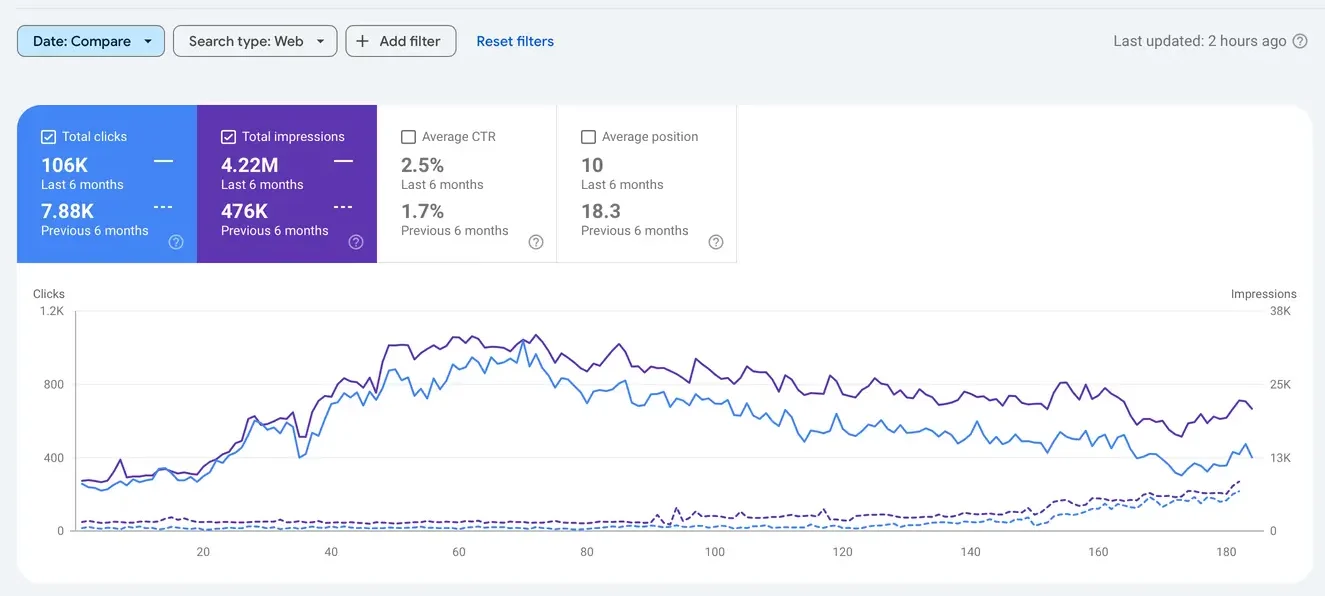Viewport: 1325px width, 596px height.
Task: Click the Impressions axis label
Action: tap(1264, 294)
